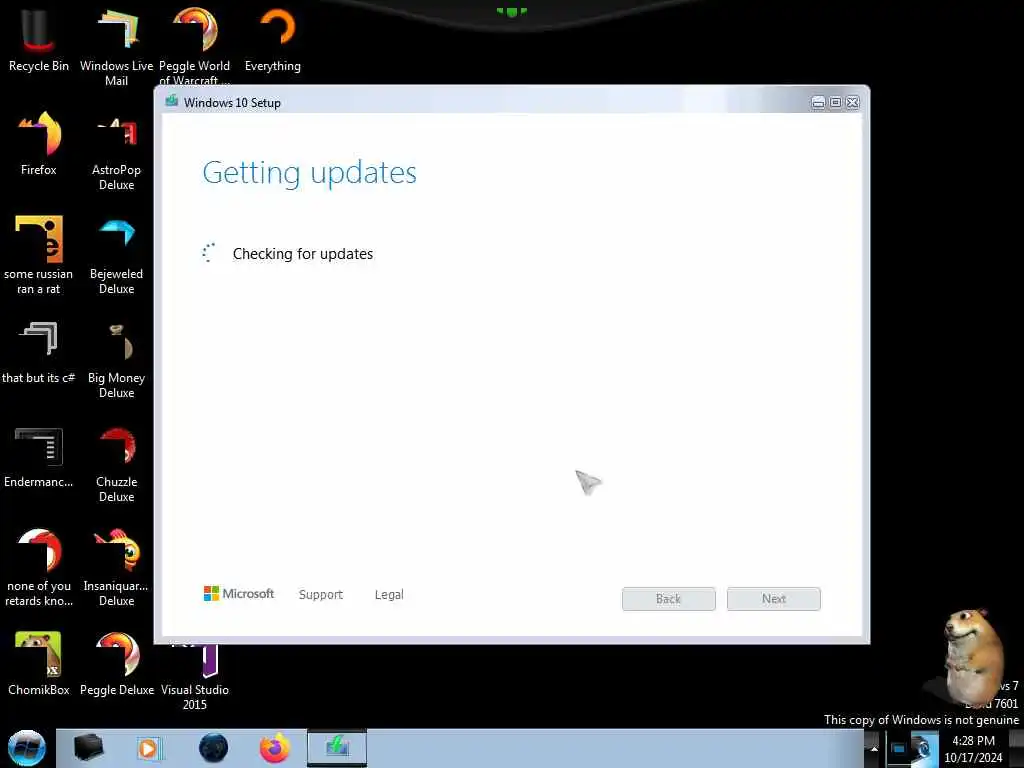Select the Insaniquarium Deluxe desktop icon

[x=116, y=568]
